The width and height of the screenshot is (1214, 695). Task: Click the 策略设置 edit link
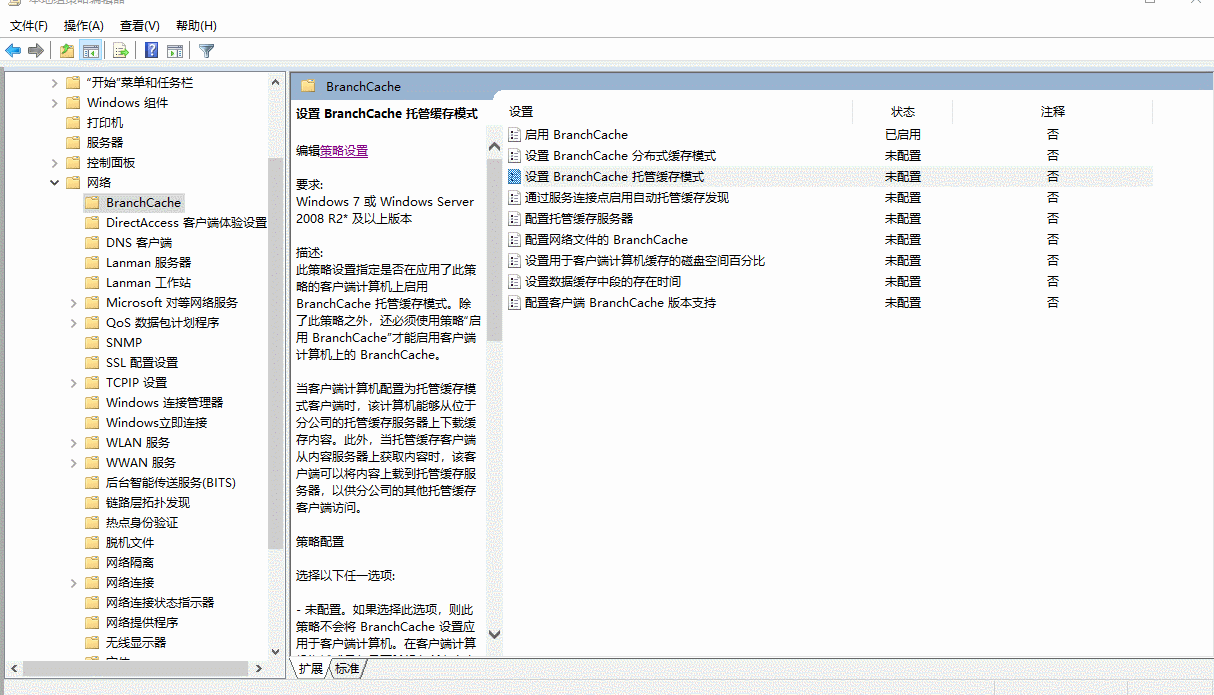[344, 151]
